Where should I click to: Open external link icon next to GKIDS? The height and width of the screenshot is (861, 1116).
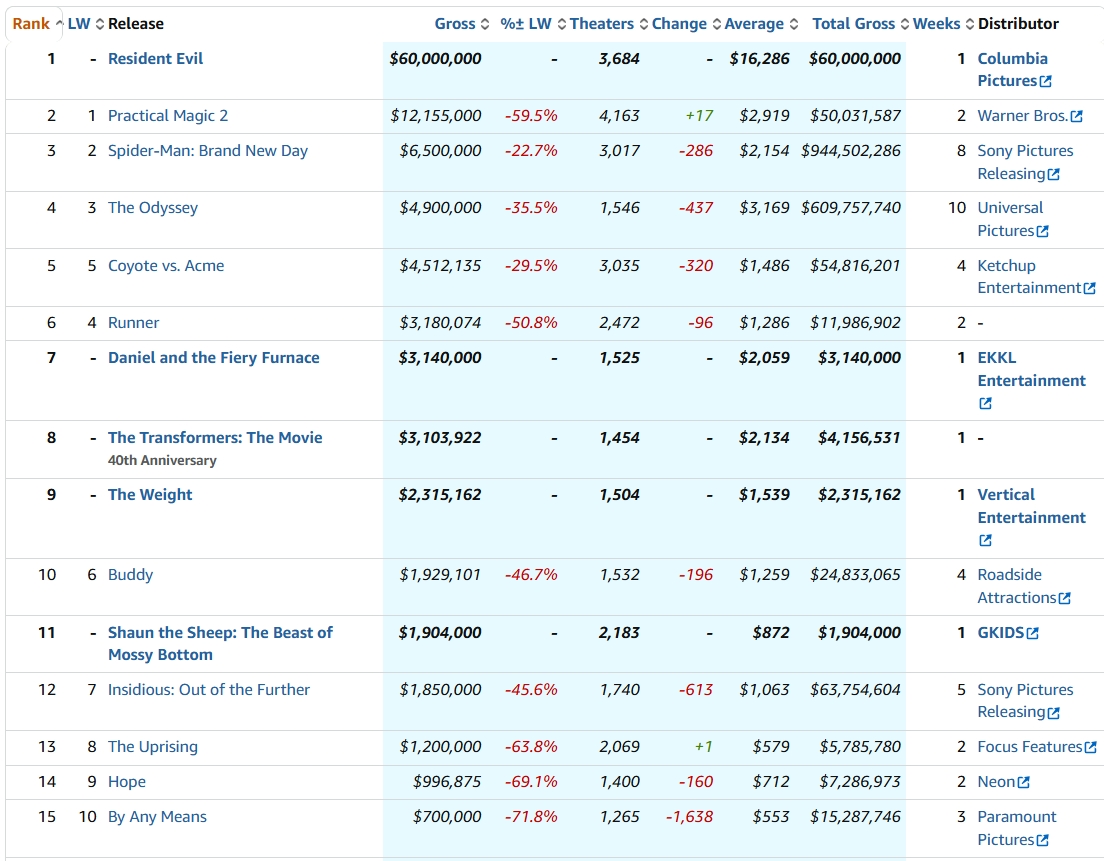1033,633
